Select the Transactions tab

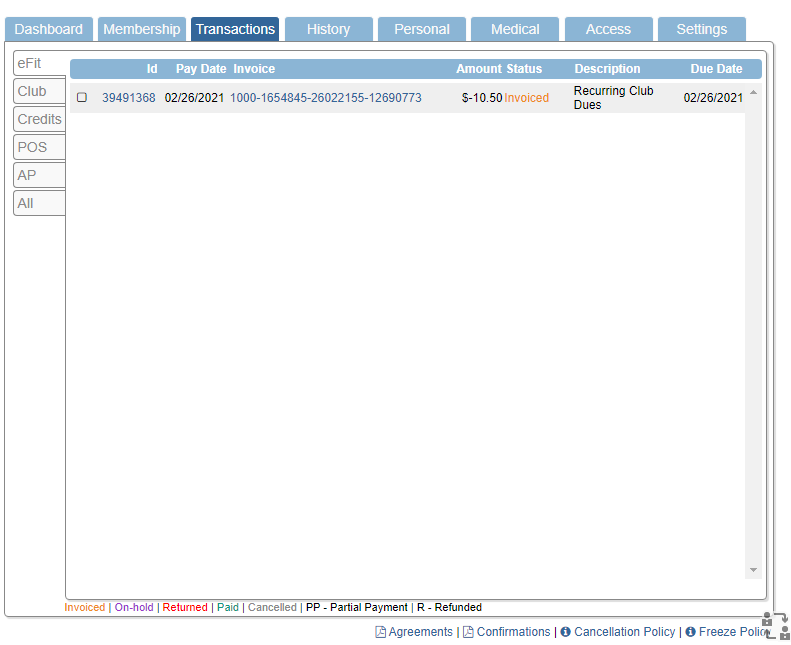[235, 29]
